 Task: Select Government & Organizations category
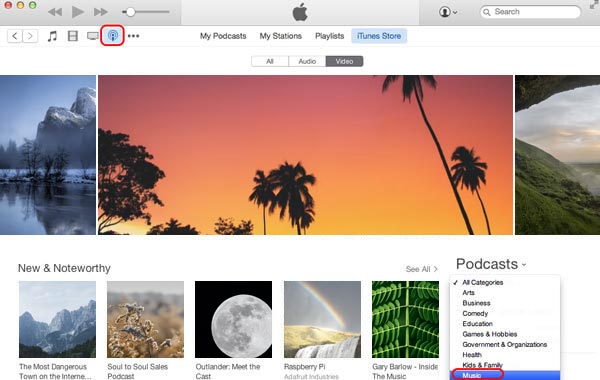point(505,344)
